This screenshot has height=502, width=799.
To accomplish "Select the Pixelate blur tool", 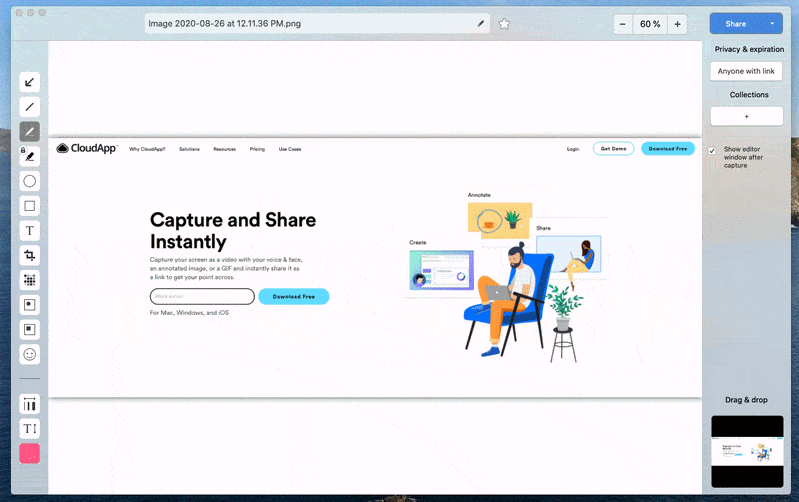I will click(x=30, y=280).
